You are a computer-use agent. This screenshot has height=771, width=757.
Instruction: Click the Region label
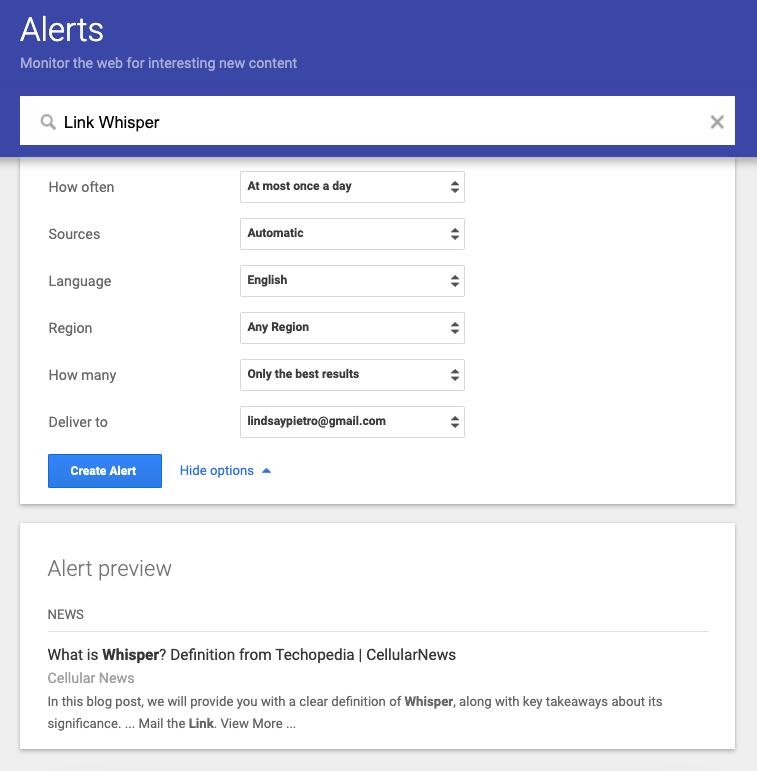point(70,328)
